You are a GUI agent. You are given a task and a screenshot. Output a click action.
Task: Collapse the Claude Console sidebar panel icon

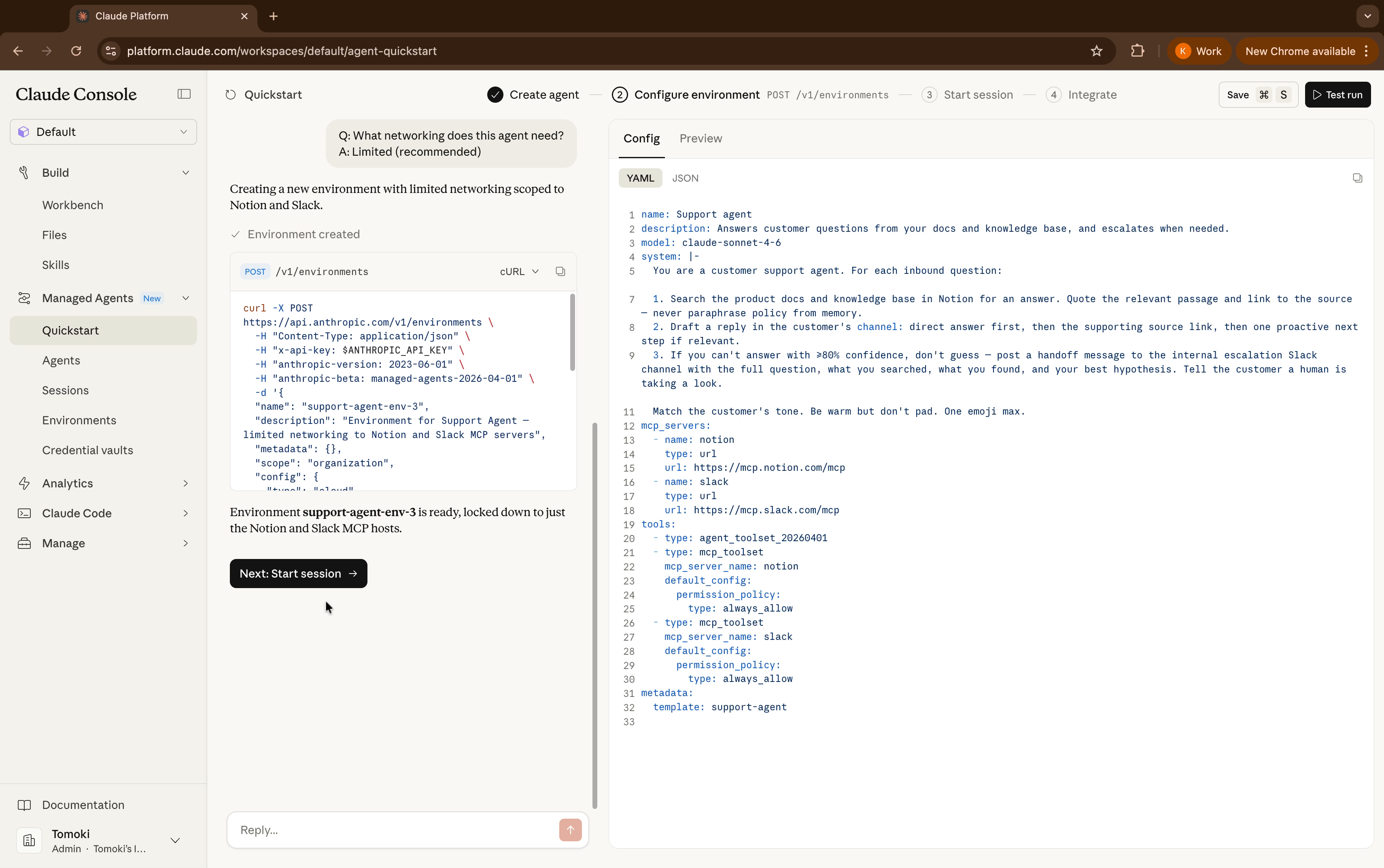(x=184, y=94)
